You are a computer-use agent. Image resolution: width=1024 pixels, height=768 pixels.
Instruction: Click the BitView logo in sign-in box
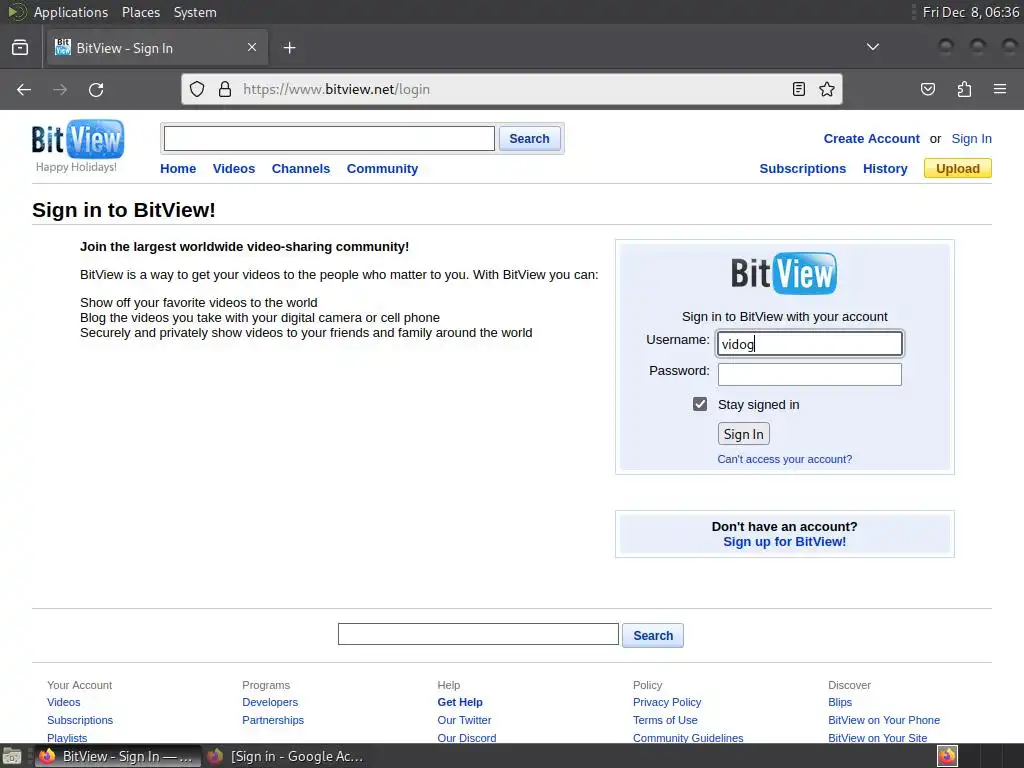coord(784,273)
